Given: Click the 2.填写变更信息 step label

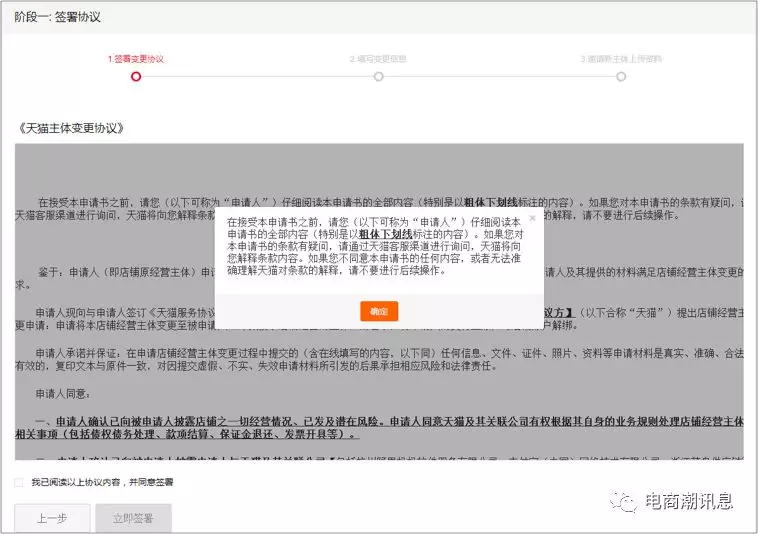Looking at the screenshot, I should click(379, 59).
